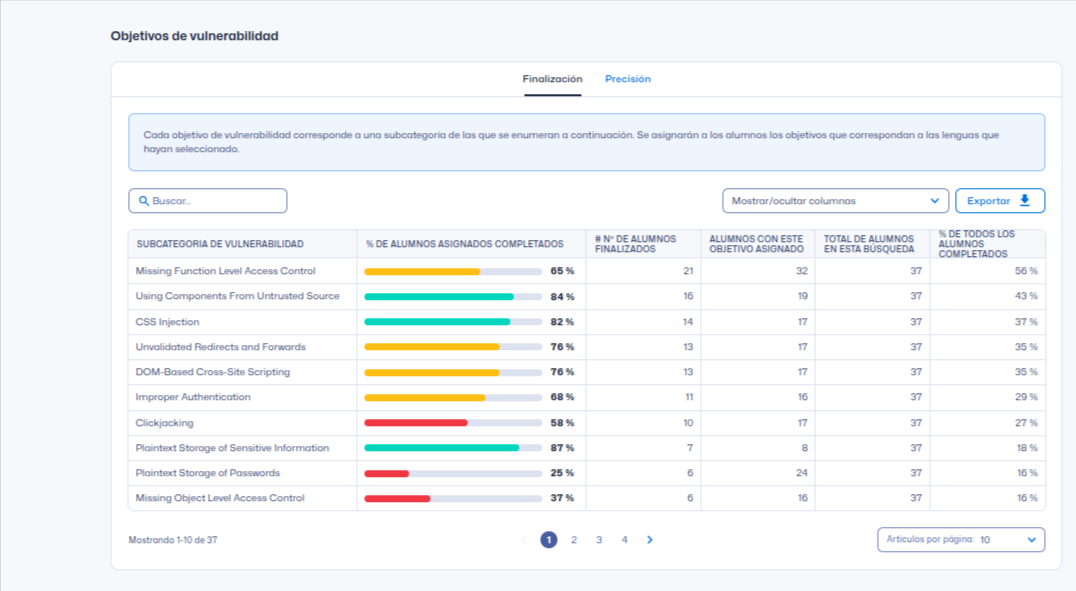1076x591 pixels.
Task: Click the Clickjacking 58% progress bar
Action: [453, 423]
